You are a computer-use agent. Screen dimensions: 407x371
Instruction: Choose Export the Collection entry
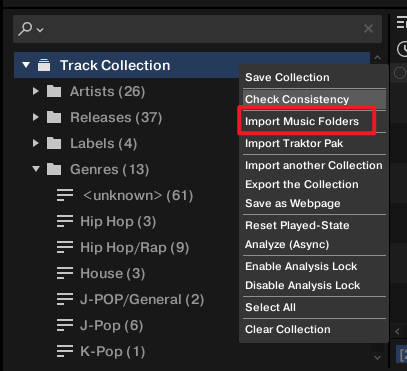tap(314, 184)
